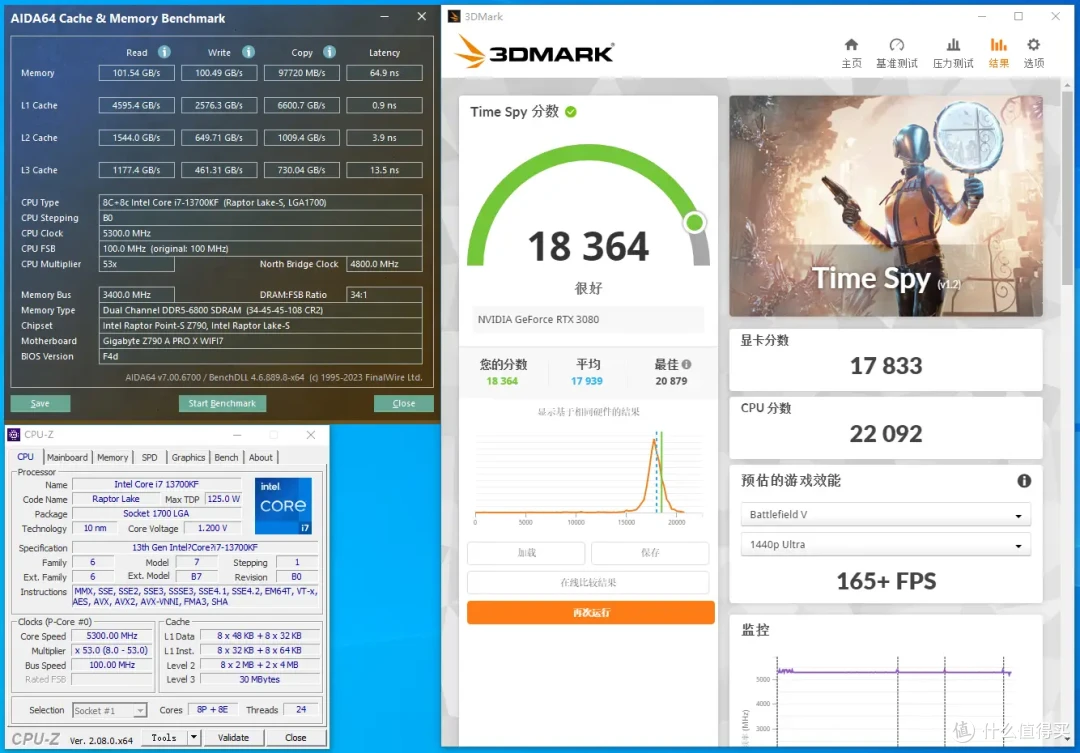Click the Max TDP 125.0 W field
This screenshot has height=753, width=1080.
223,499
